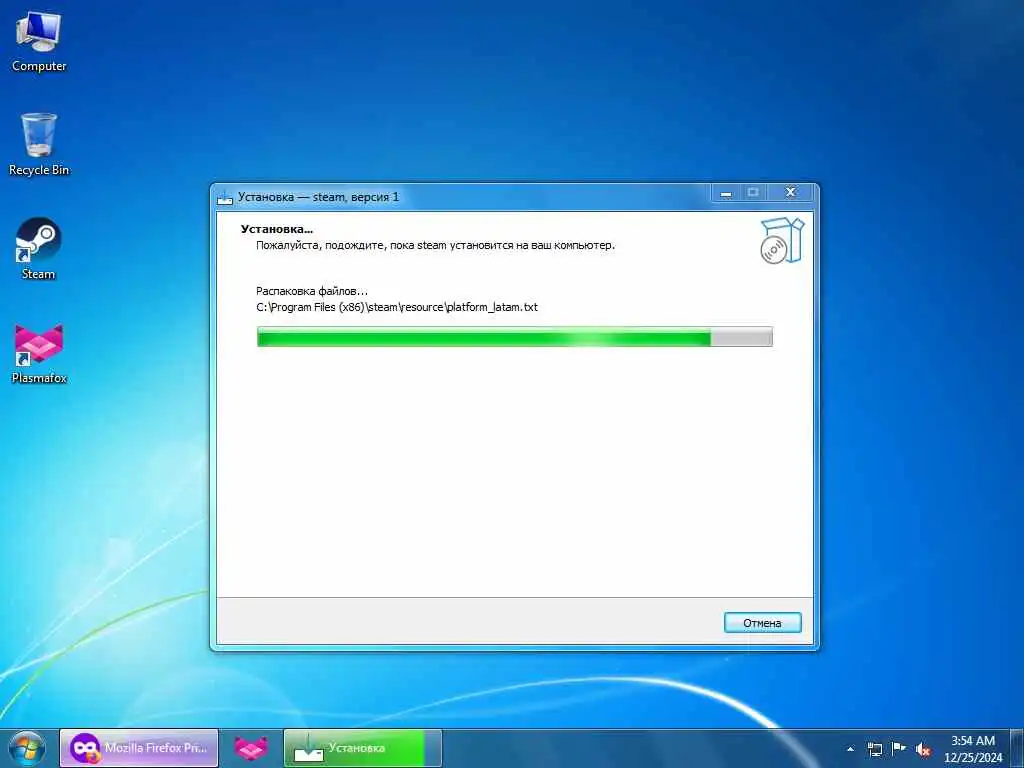1024x768 pixels.
Task: Select the Plasmafox desktop shortcut
Action: click(x=39, y=353)
